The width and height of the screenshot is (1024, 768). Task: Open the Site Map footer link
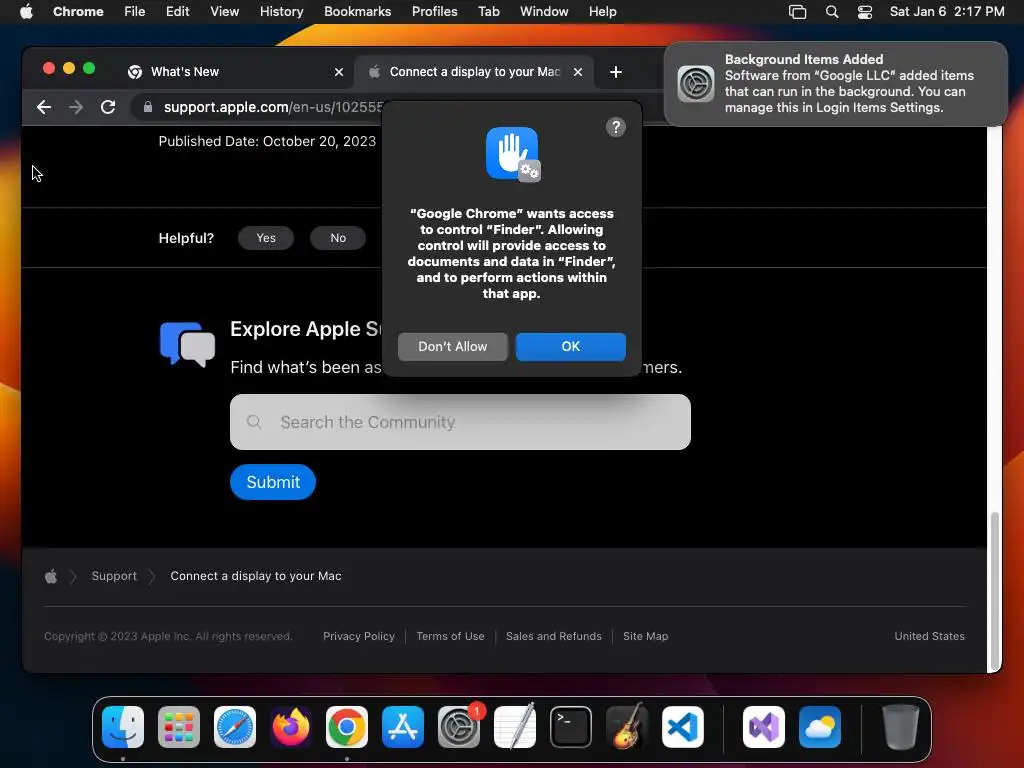(645, 636)
